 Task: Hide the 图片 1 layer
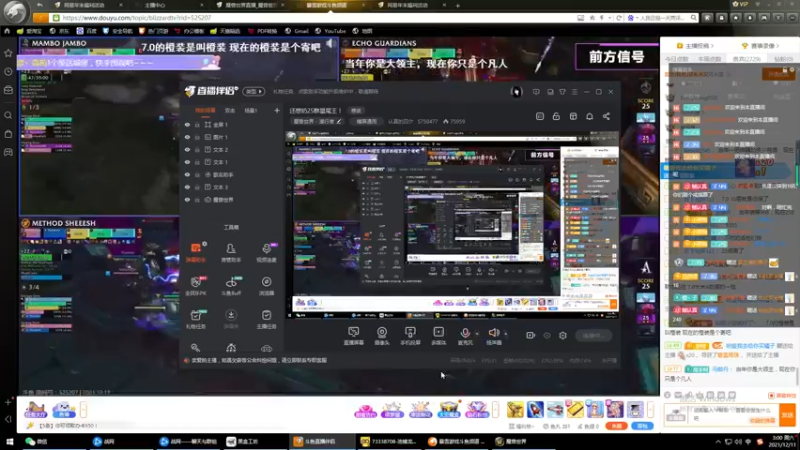click(187, 137)
